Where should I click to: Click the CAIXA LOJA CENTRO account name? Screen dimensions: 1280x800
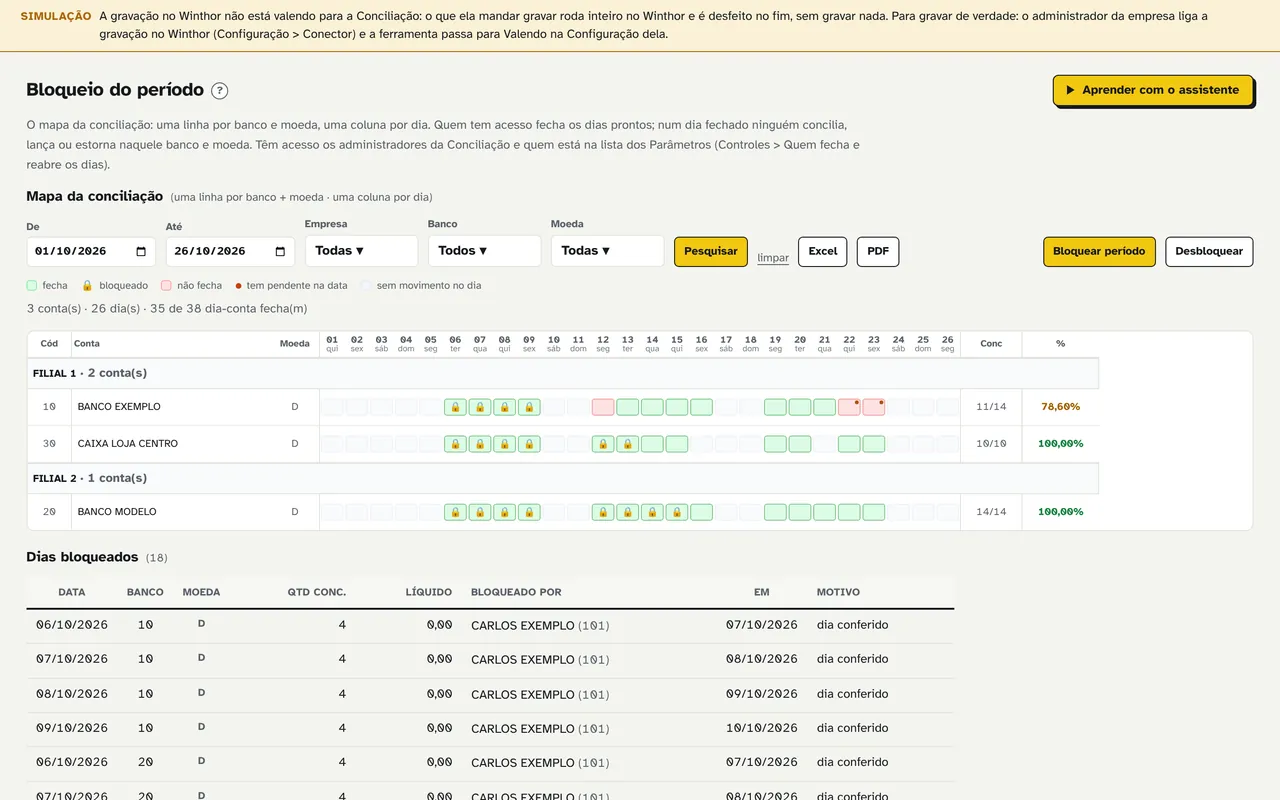(128, 444)
